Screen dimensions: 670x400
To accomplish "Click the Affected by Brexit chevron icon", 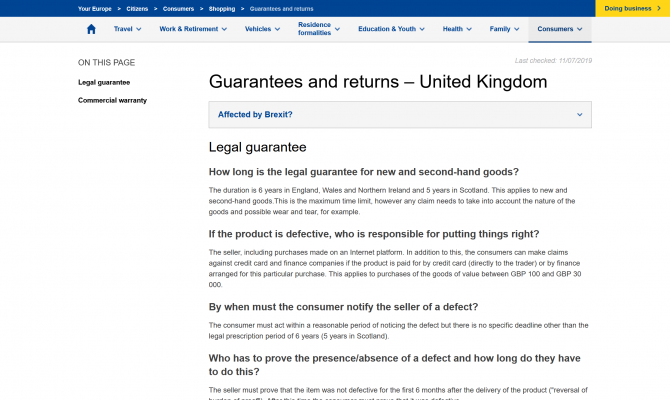I will click(580, 114).
